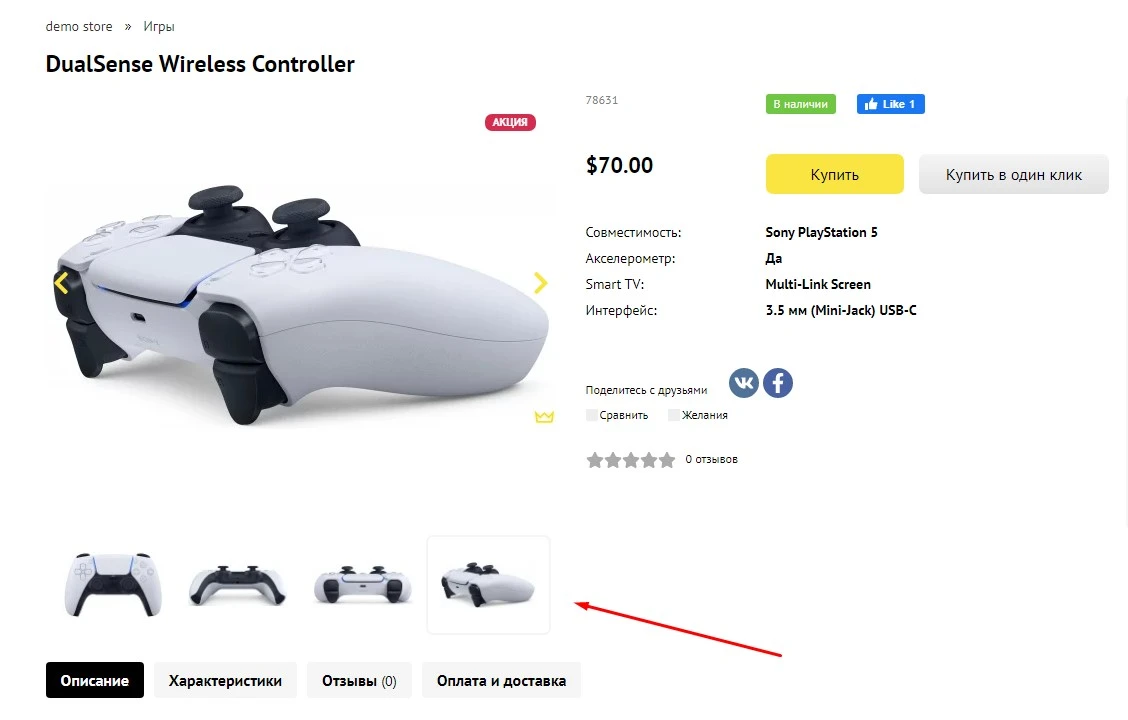Screen dimensions: 1128x720
Task: Open the Отзывы (0) tab
Action: click(x=359, y=680)
